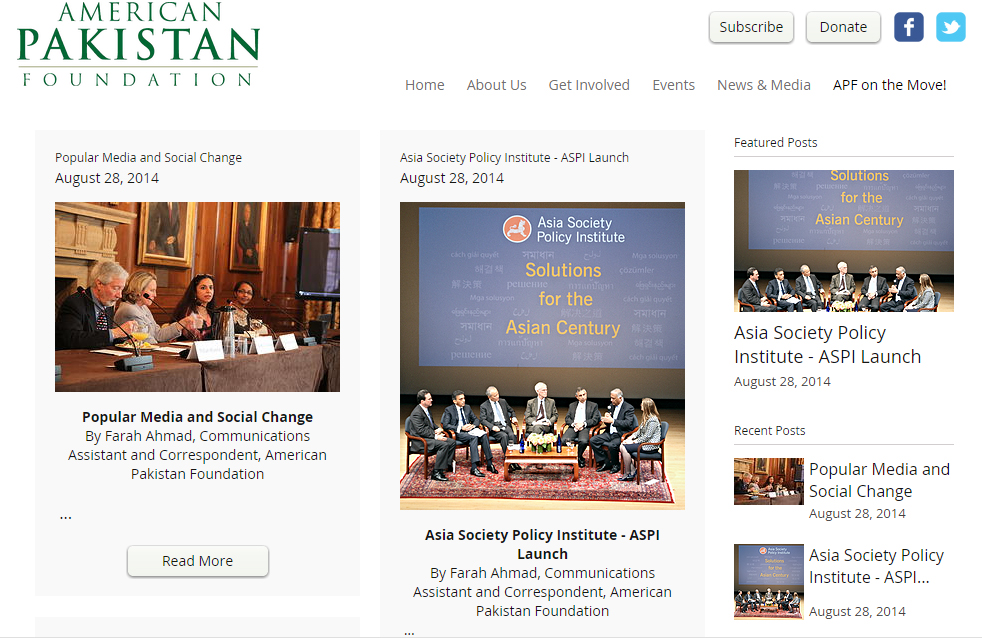Open the Facebook page icon

coord(908,27)
